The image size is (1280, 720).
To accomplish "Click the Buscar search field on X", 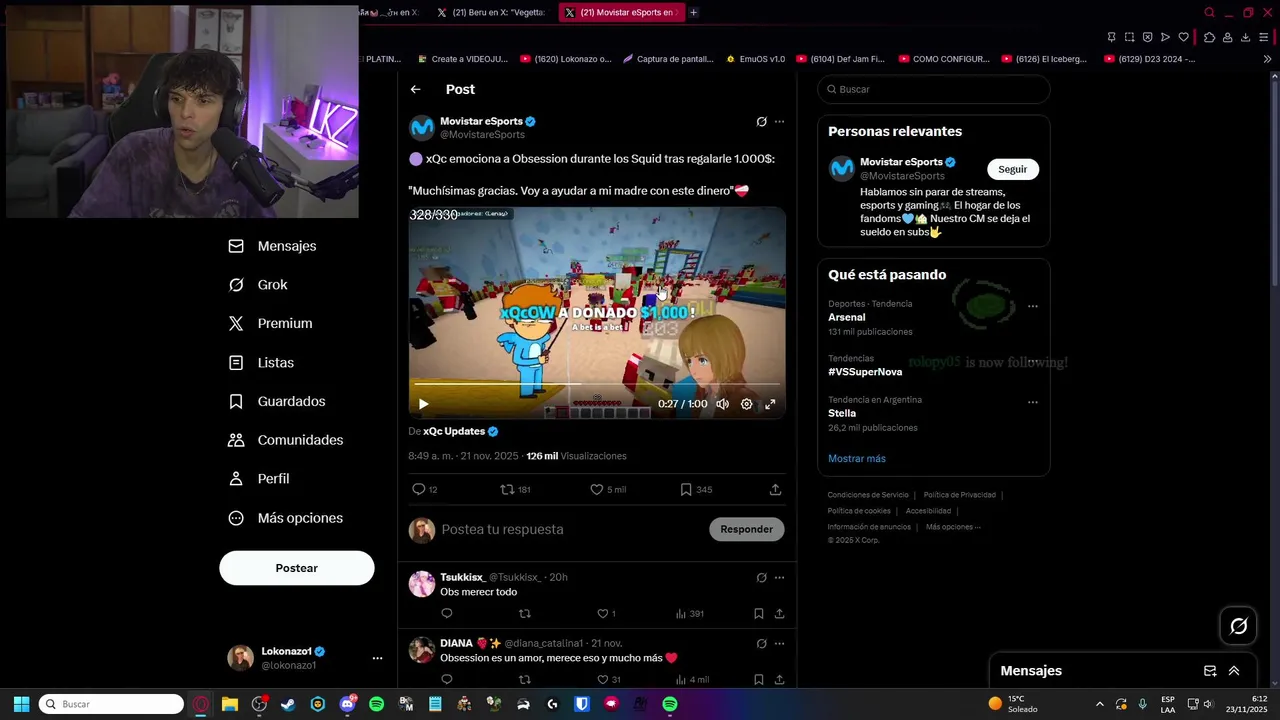I will [934, 89].
